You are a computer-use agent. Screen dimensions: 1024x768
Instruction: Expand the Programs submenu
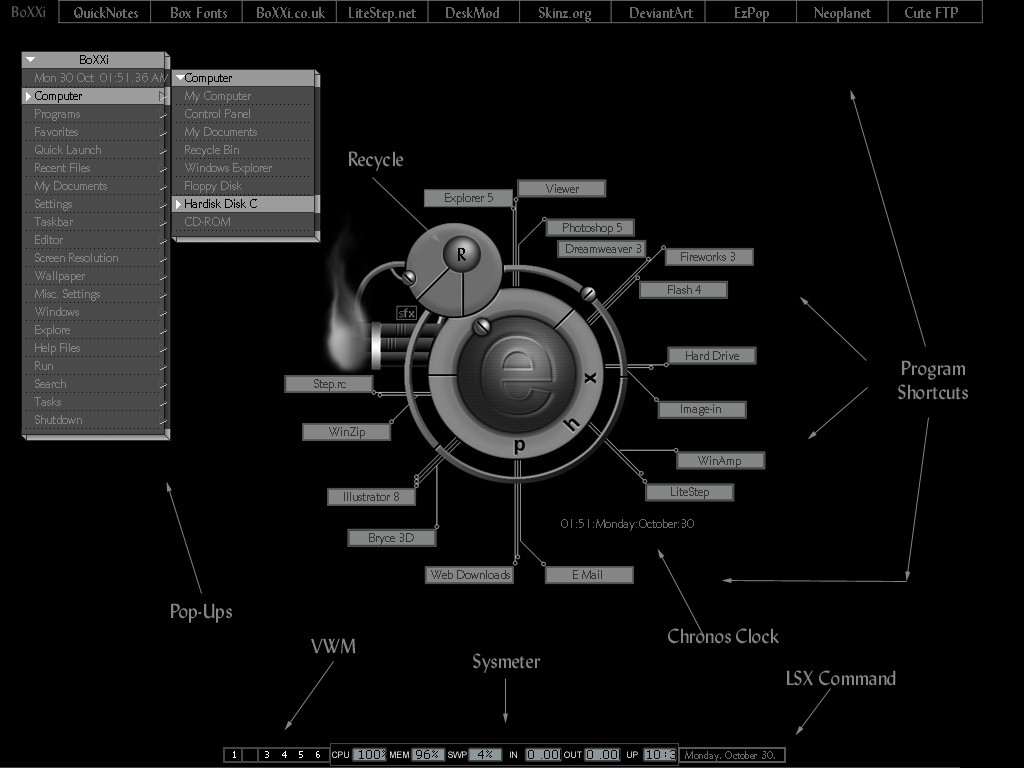pyautogui.click(x=95, y=114)
